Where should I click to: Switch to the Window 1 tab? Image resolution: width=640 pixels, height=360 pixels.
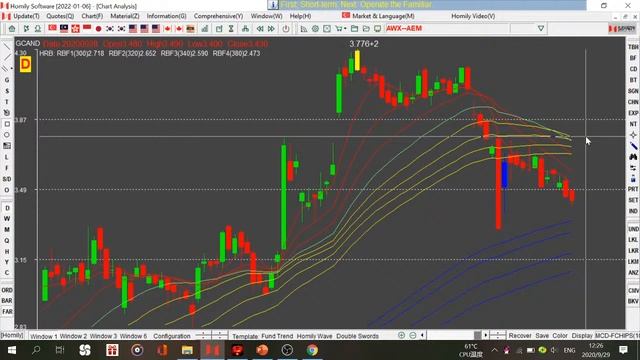click(x=44, y=336)
